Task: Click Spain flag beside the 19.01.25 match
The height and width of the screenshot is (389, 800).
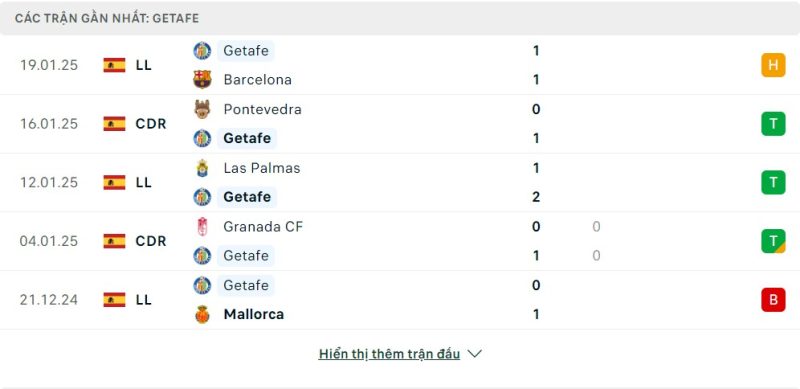Action: click(x=114, y=65)
